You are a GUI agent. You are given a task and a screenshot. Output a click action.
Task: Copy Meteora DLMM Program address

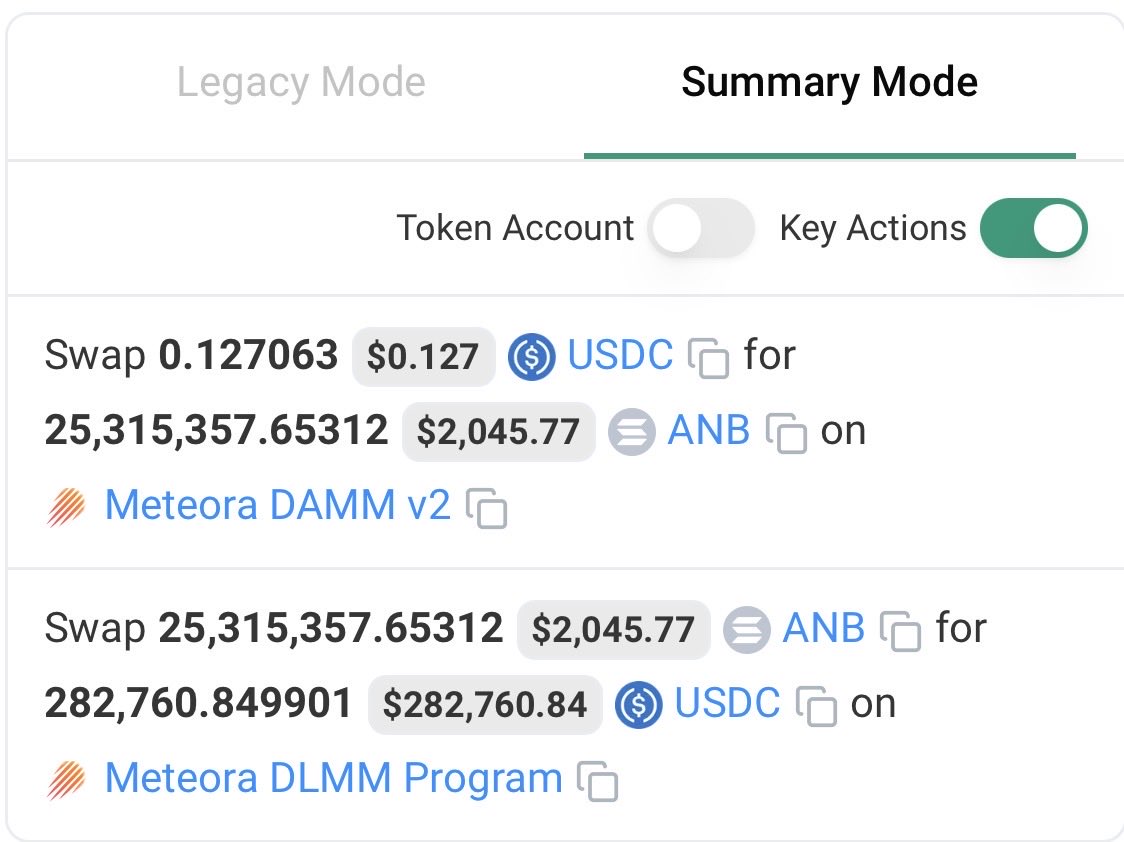tap(598, 780)
